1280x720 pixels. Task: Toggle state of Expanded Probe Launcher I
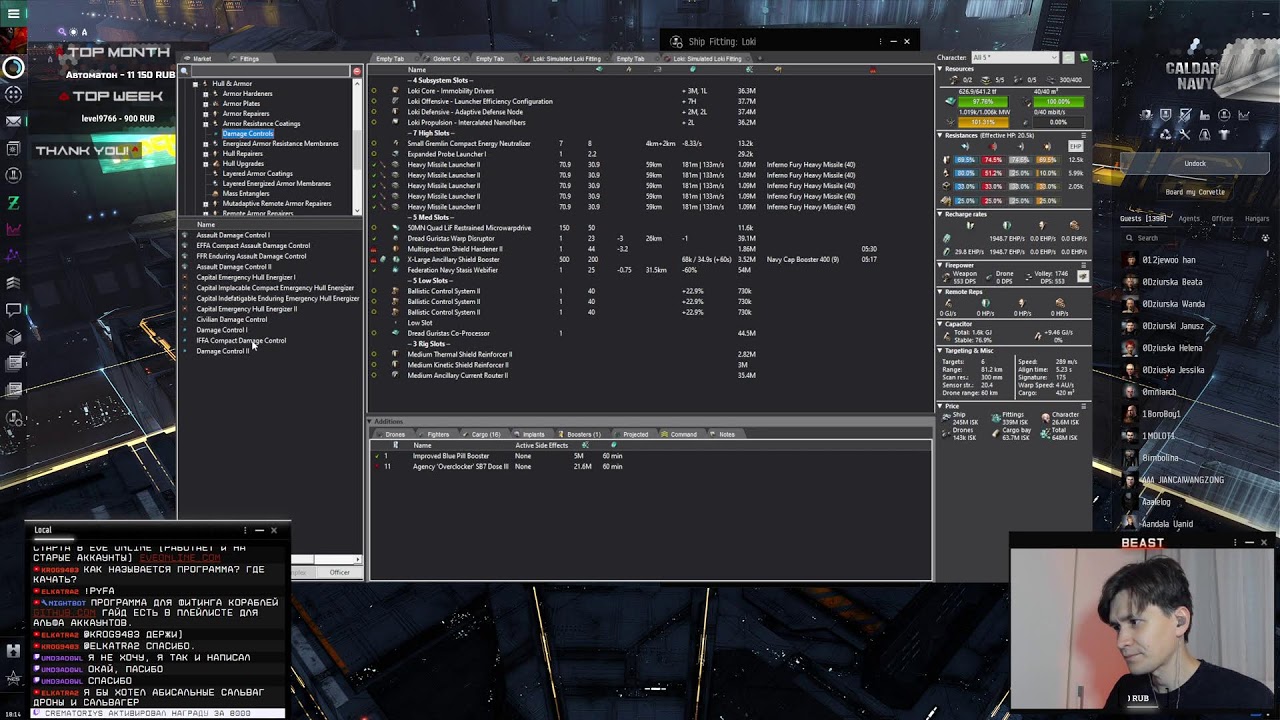tap(374, 154)
